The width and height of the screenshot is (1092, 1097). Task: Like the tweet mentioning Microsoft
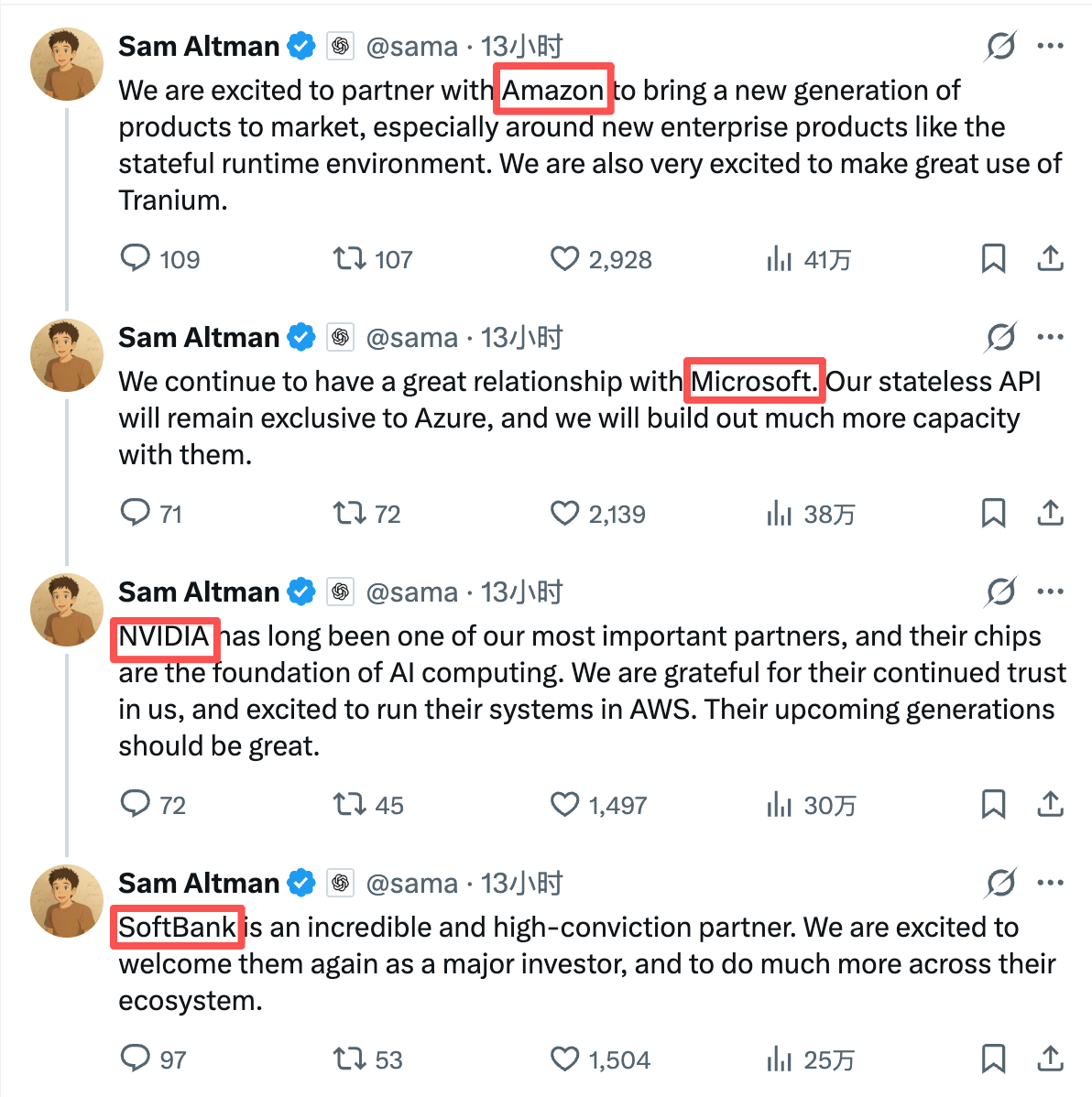pos(564,513)
